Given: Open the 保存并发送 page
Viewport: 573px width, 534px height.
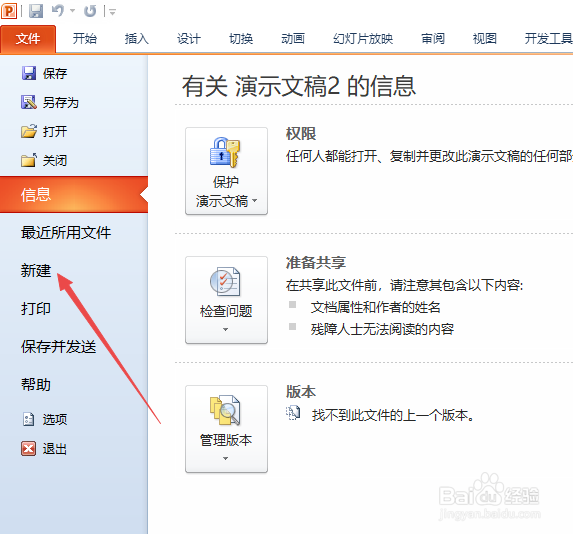Looking at the screenshot, I should click(x=58, y=346).
